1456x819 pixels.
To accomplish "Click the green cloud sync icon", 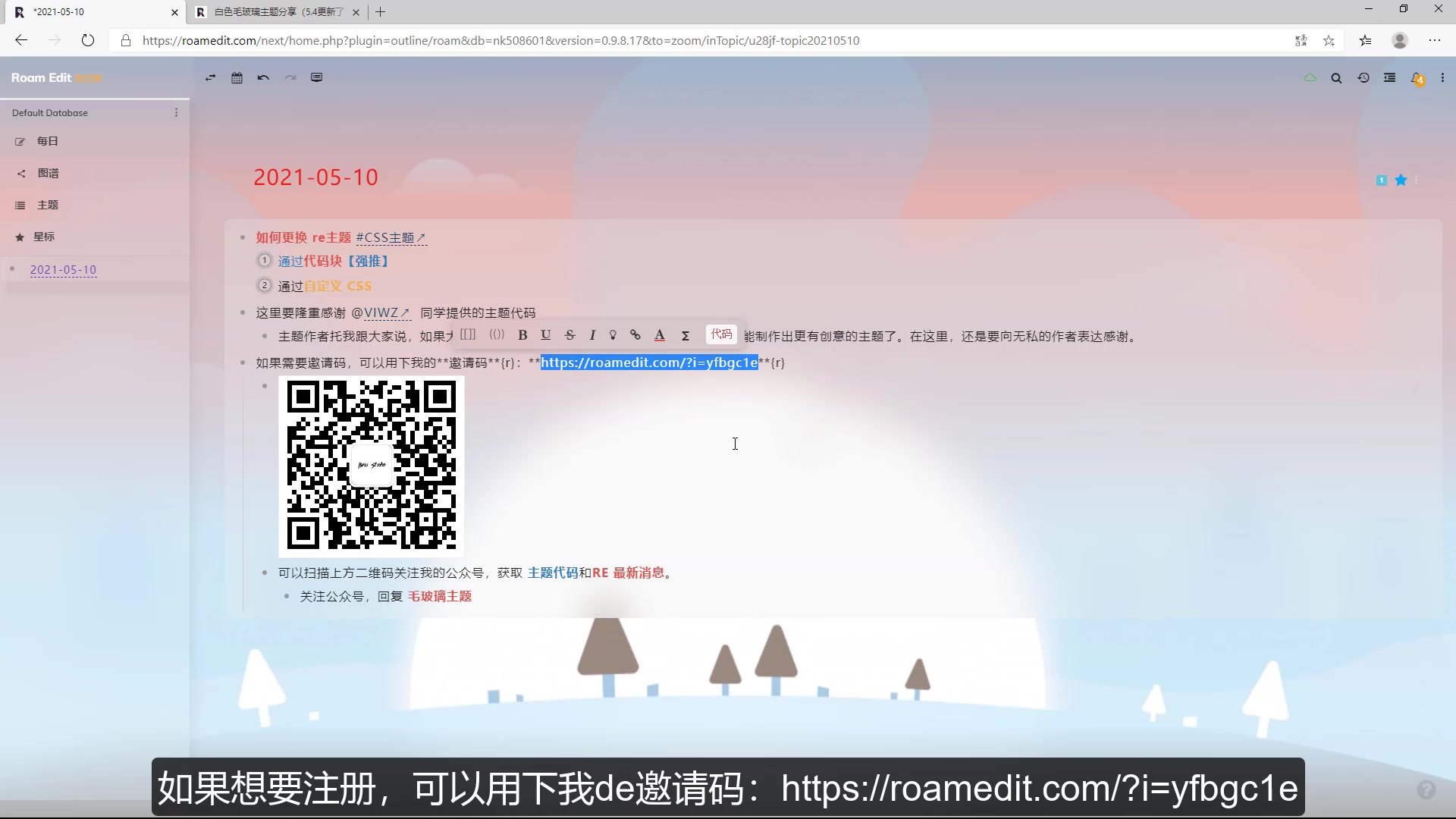I will click(1310, 77).
